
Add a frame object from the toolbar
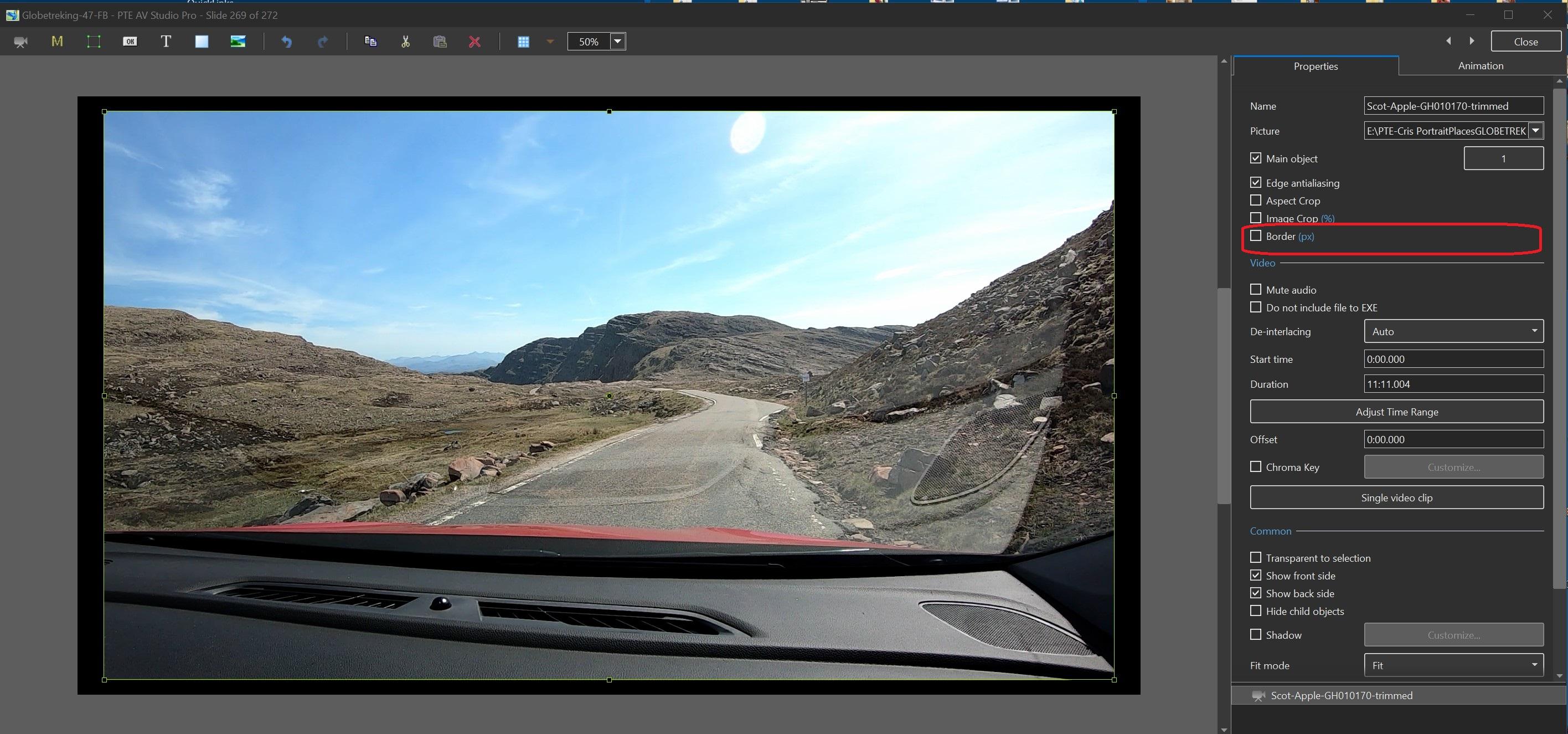94,42
